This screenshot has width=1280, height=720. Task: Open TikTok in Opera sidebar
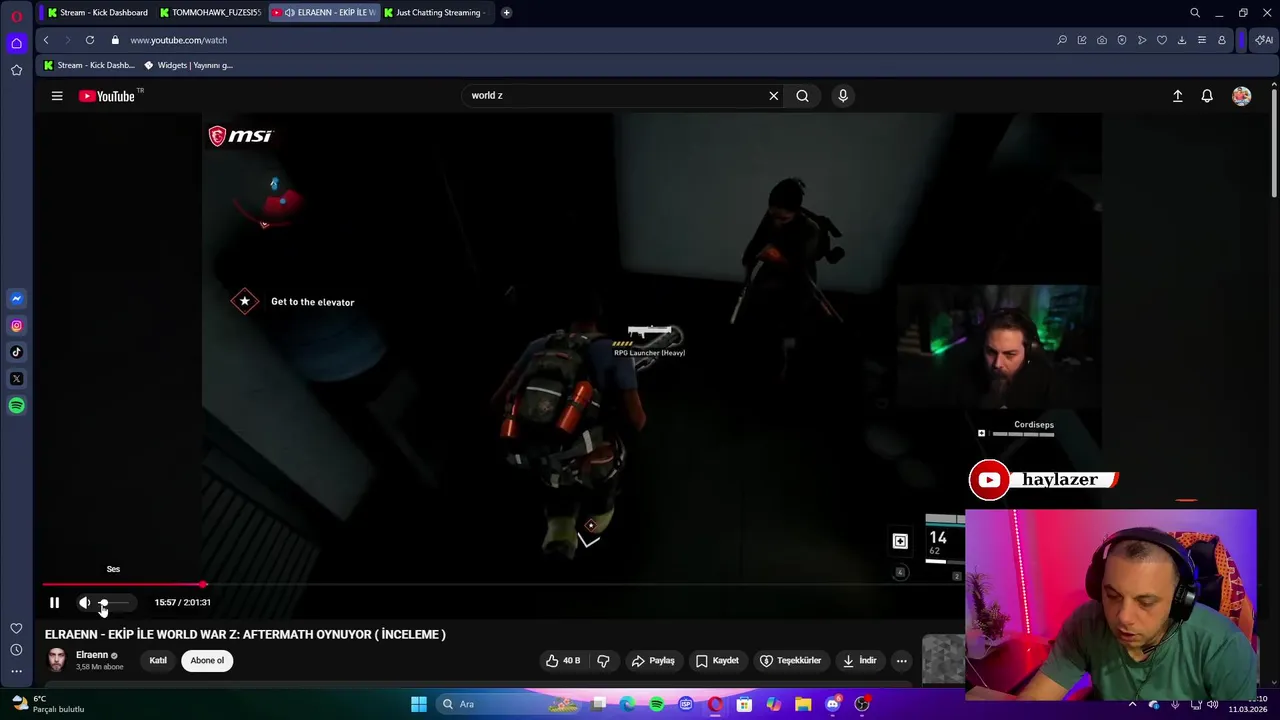coord(16,352)
